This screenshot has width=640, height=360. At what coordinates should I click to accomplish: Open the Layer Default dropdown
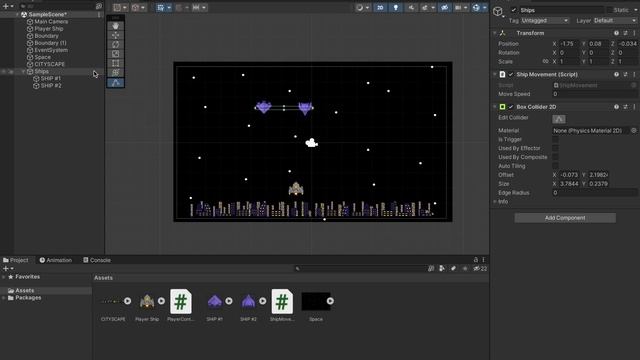click(615, 20)
